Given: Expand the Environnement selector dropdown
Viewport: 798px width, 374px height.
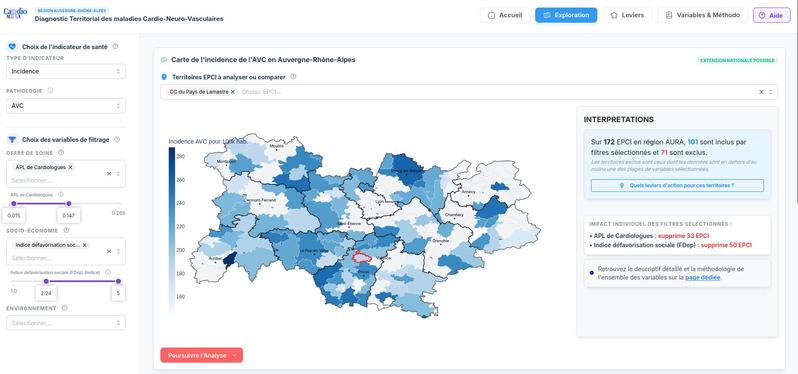Looking at the screenshot, I should [x=66, y=323].
